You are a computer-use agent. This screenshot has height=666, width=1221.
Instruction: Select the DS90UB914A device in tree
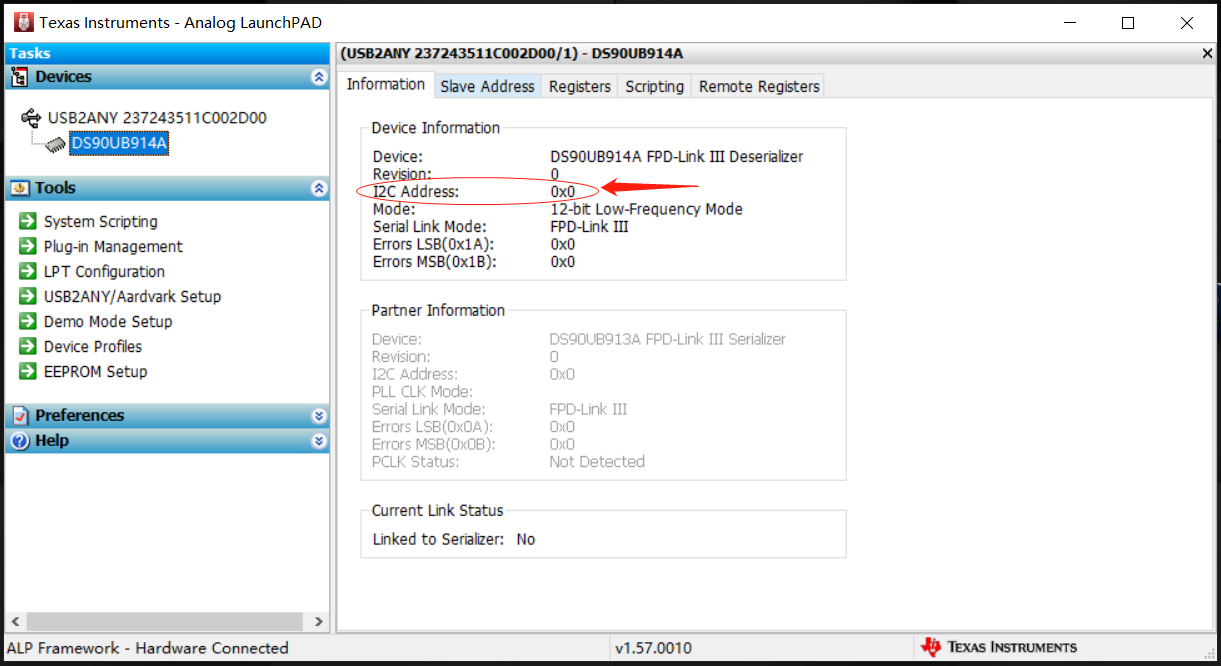pyautogui.click(x=119, y=145)
